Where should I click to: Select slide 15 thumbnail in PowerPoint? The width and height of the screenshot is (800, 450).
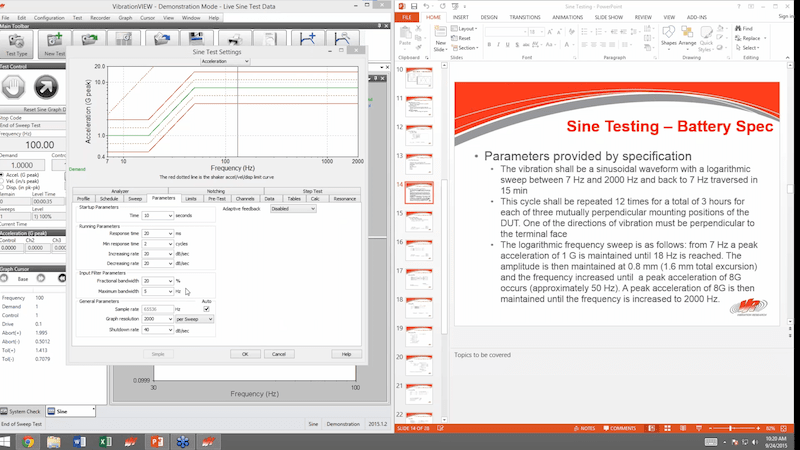tap(419, 221)
